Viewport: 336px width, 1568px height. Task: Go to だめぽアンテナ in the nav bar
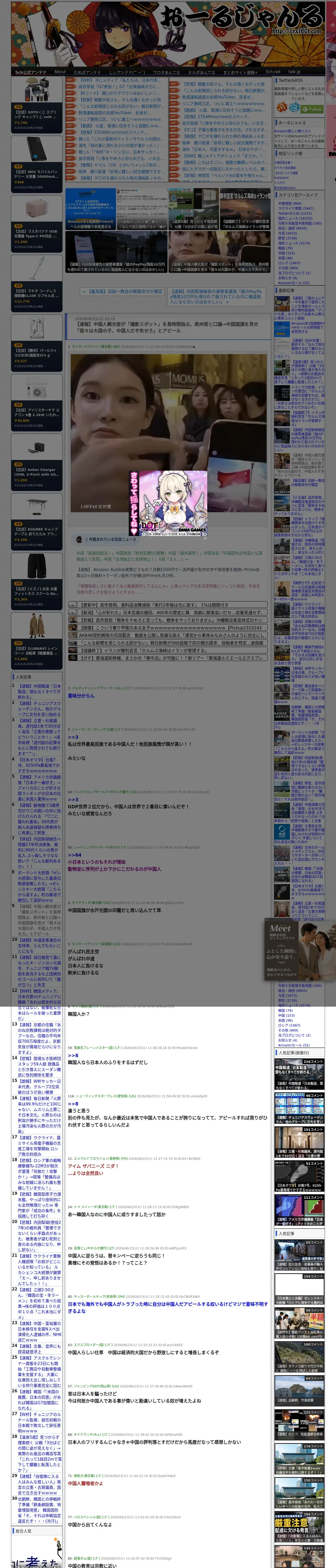(x=87, y=72)
